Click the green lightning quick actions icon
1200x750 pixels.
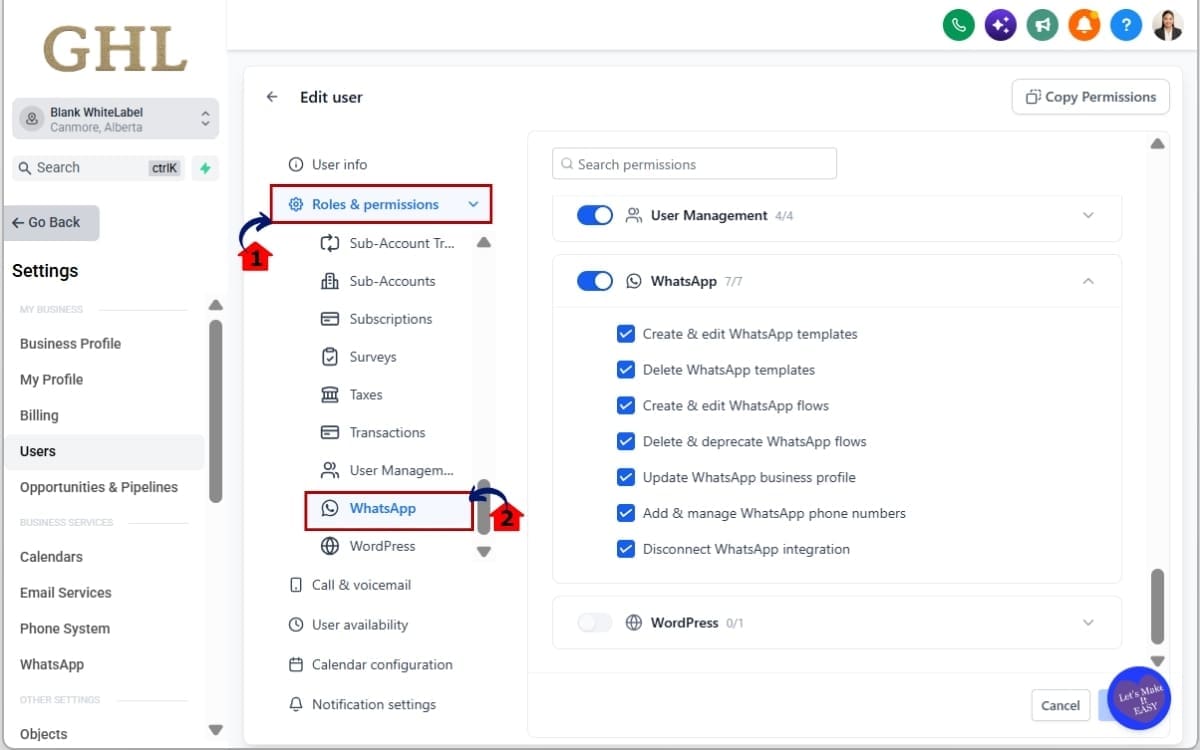(x=205, y=168)
